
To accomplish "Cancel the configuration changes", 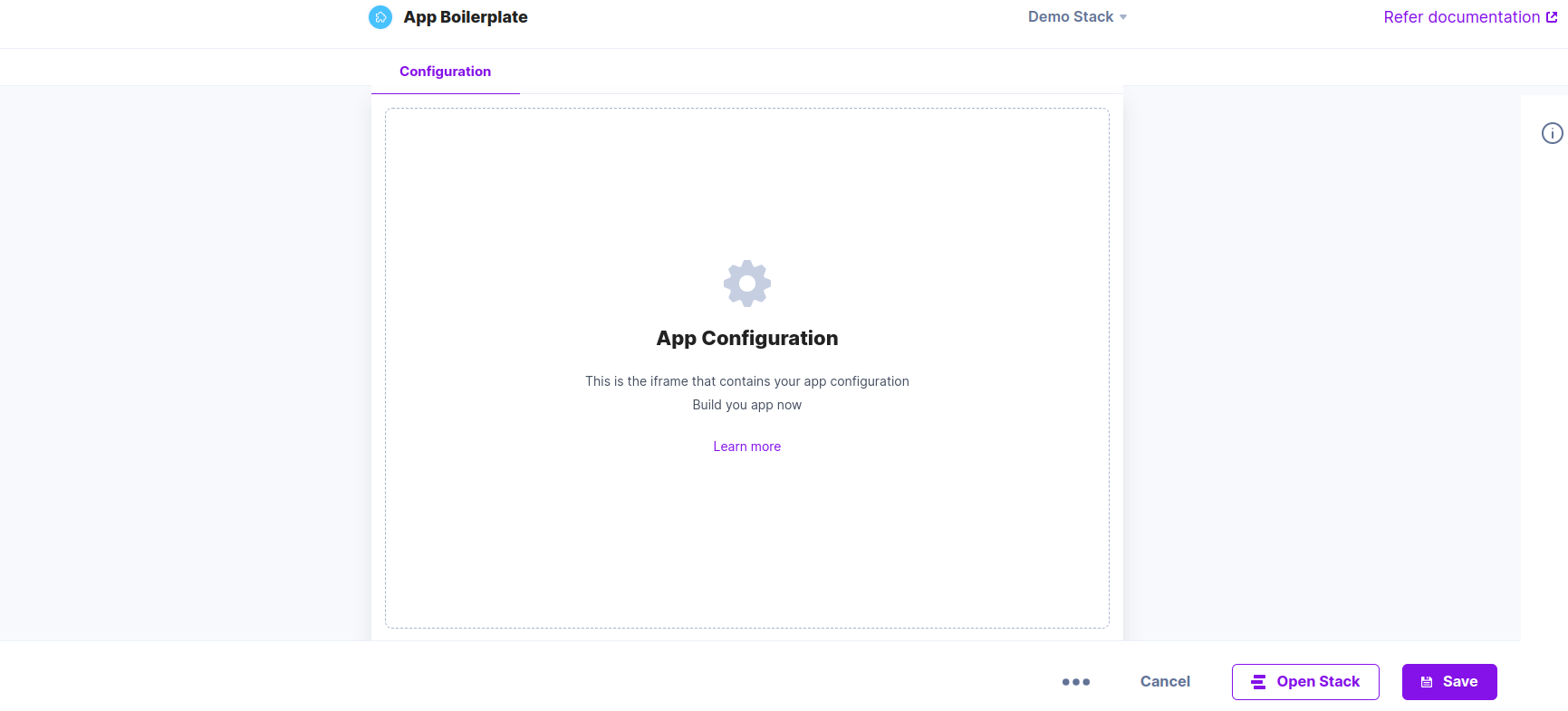I will pyautogui.click(x=1165, y=682).
